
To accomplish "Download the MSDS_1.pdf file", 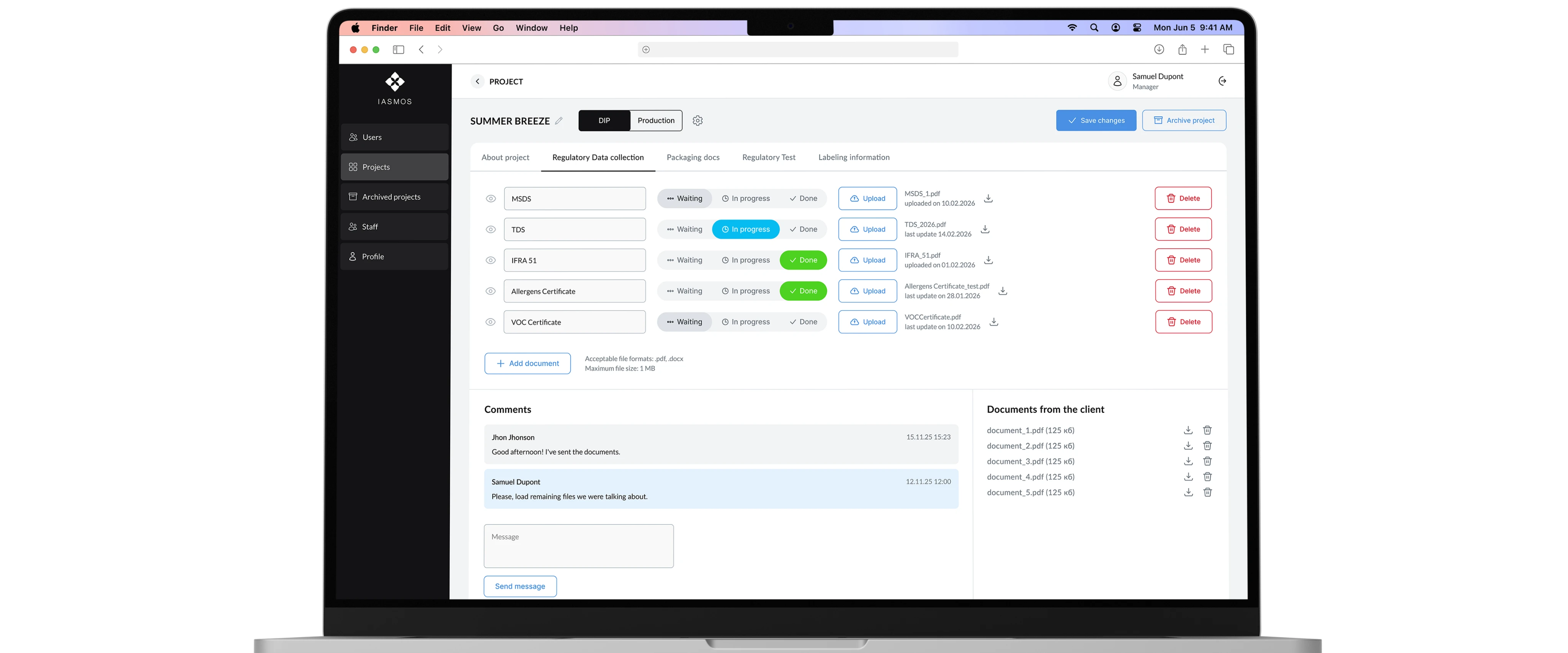I will click(988, 198).
